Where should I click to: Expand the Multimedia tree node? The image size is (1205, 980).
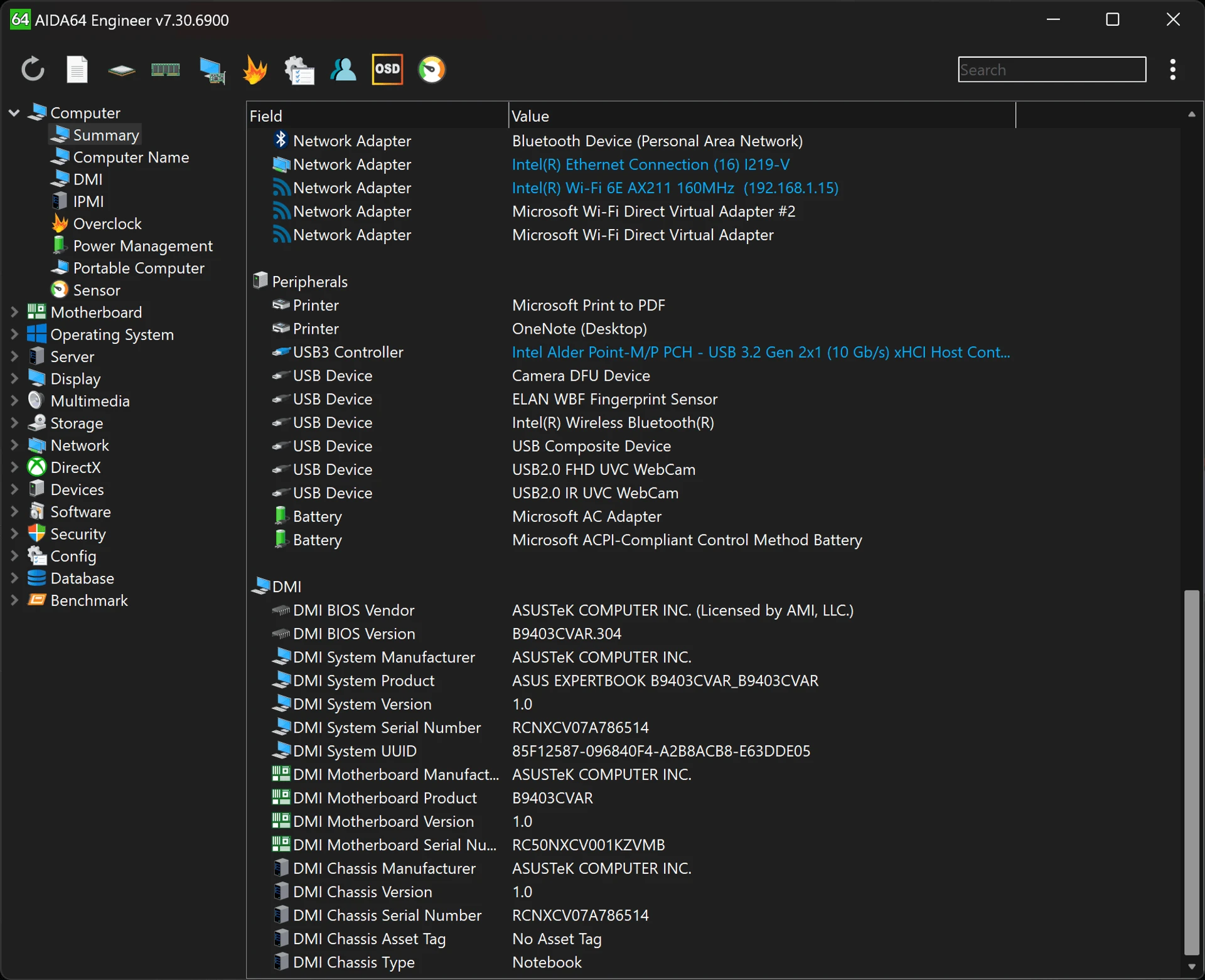tap(14, 400)
